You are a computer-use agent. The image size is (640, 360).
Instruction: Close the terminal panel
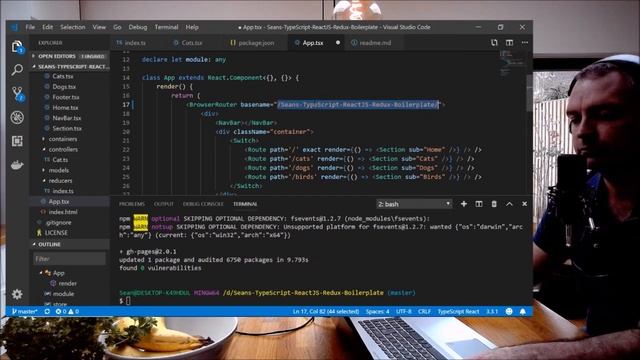[x=524, y=204]
